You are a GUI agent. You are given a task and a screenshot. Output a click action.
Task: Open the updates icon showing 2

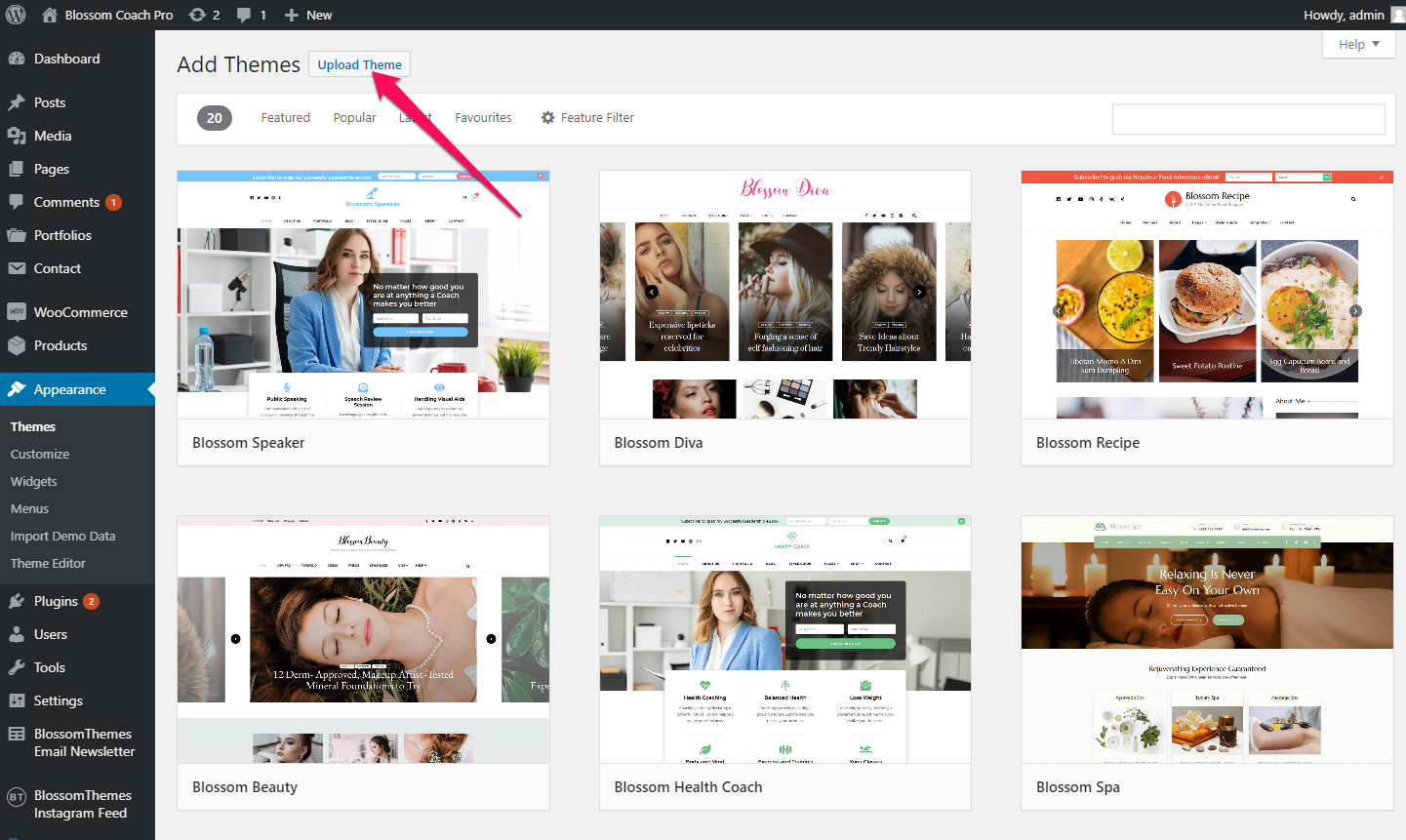(x=197, y=15)
